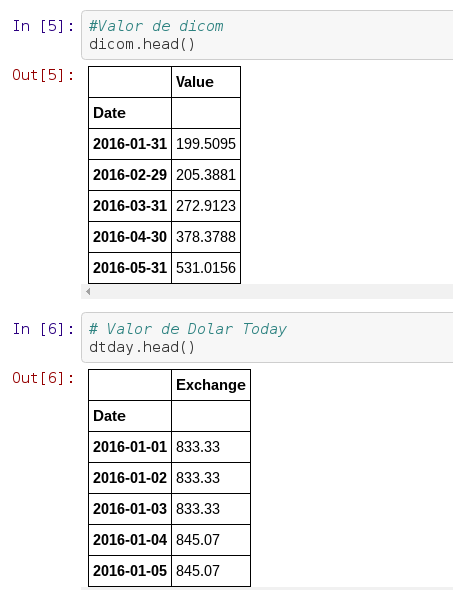Select the Out[5]: prompt label
The image size is (453, 590).
click(44, 75)
